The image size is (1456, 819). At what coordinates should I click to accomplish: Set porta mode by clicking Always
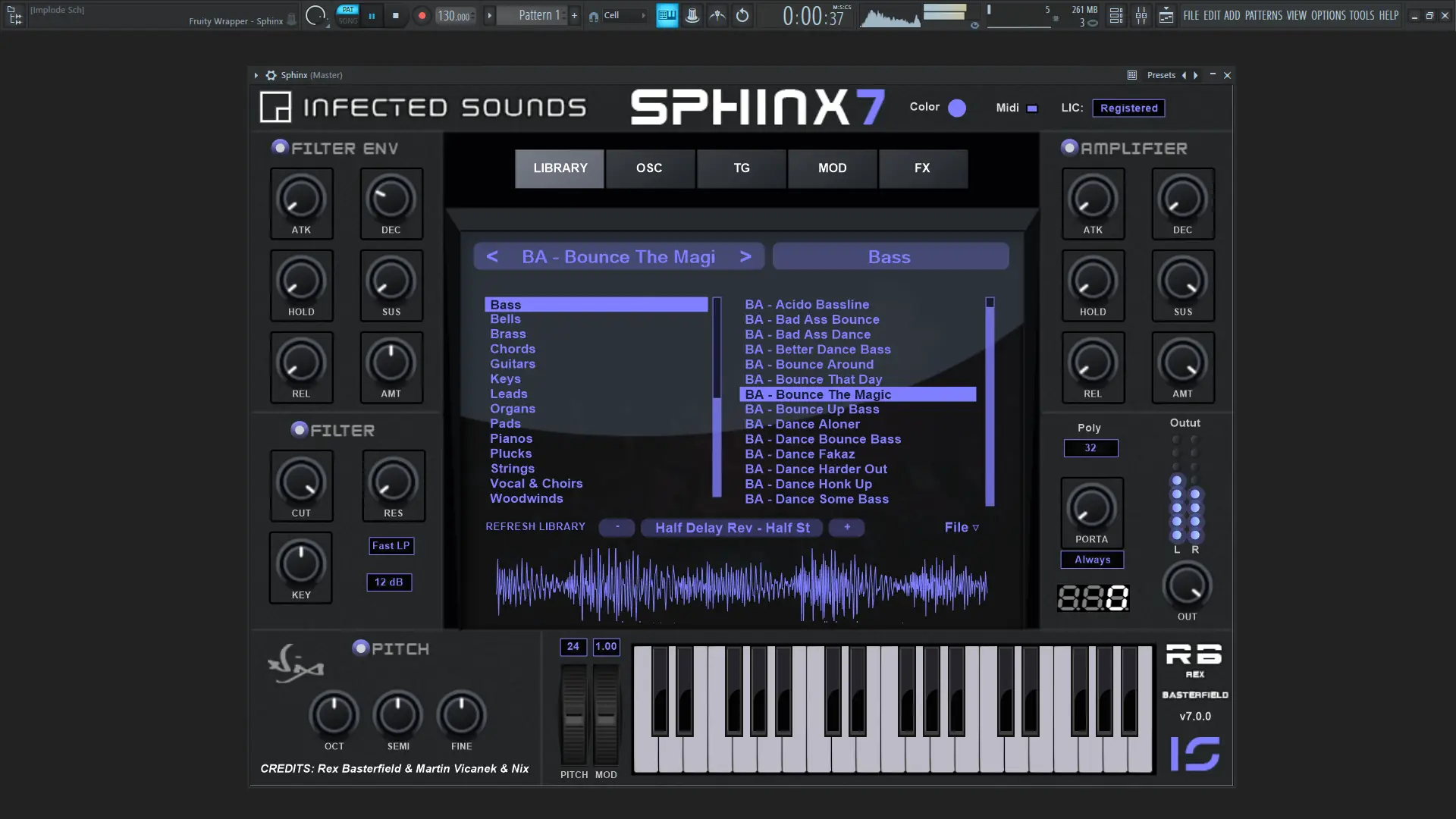pyautogui.click(x=1091, y=560)
